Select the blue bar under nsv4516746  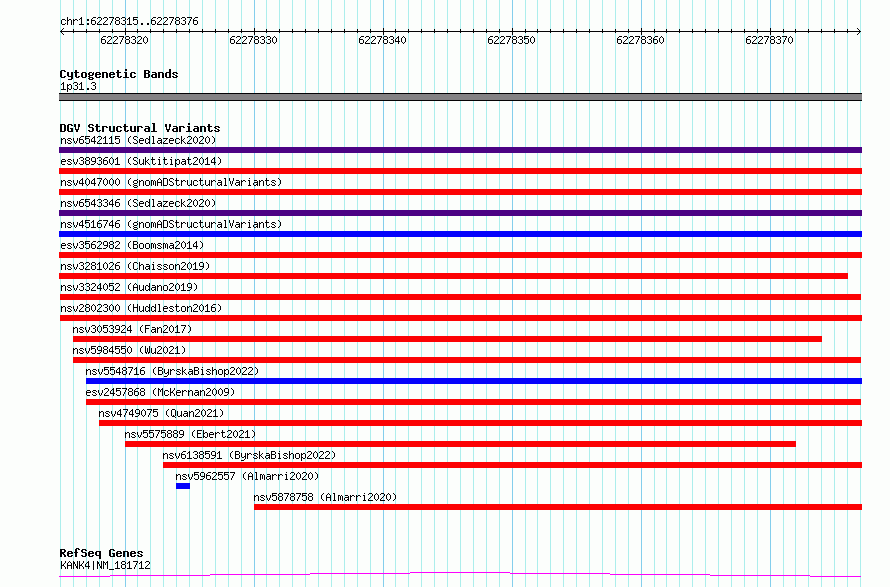[460, 234]
